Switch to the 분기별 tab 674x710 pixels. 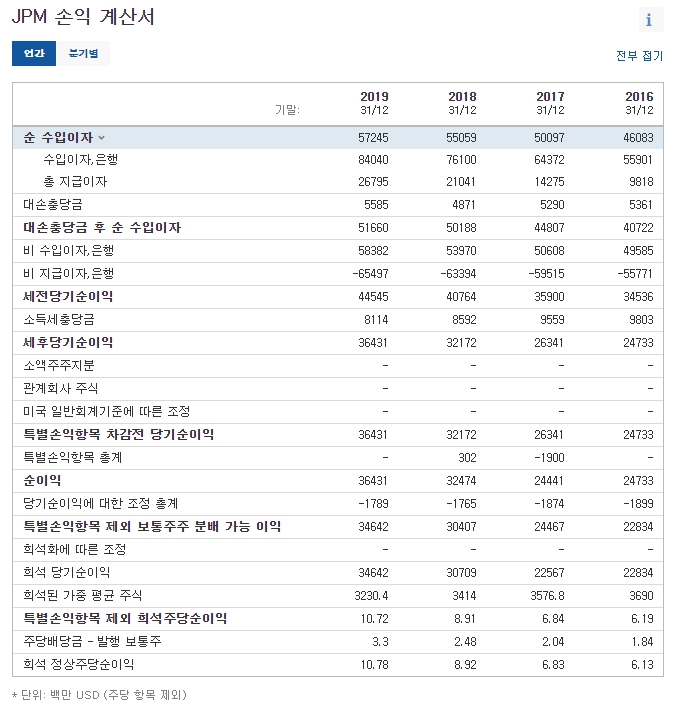[83, 53]
